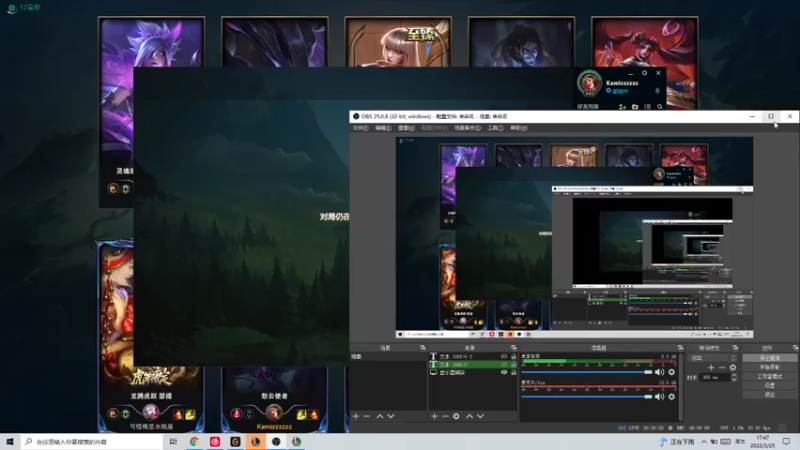Viewport: 800px width, 450px height.
Task: Open transition properties gear icon
Action: coord(733,367)
